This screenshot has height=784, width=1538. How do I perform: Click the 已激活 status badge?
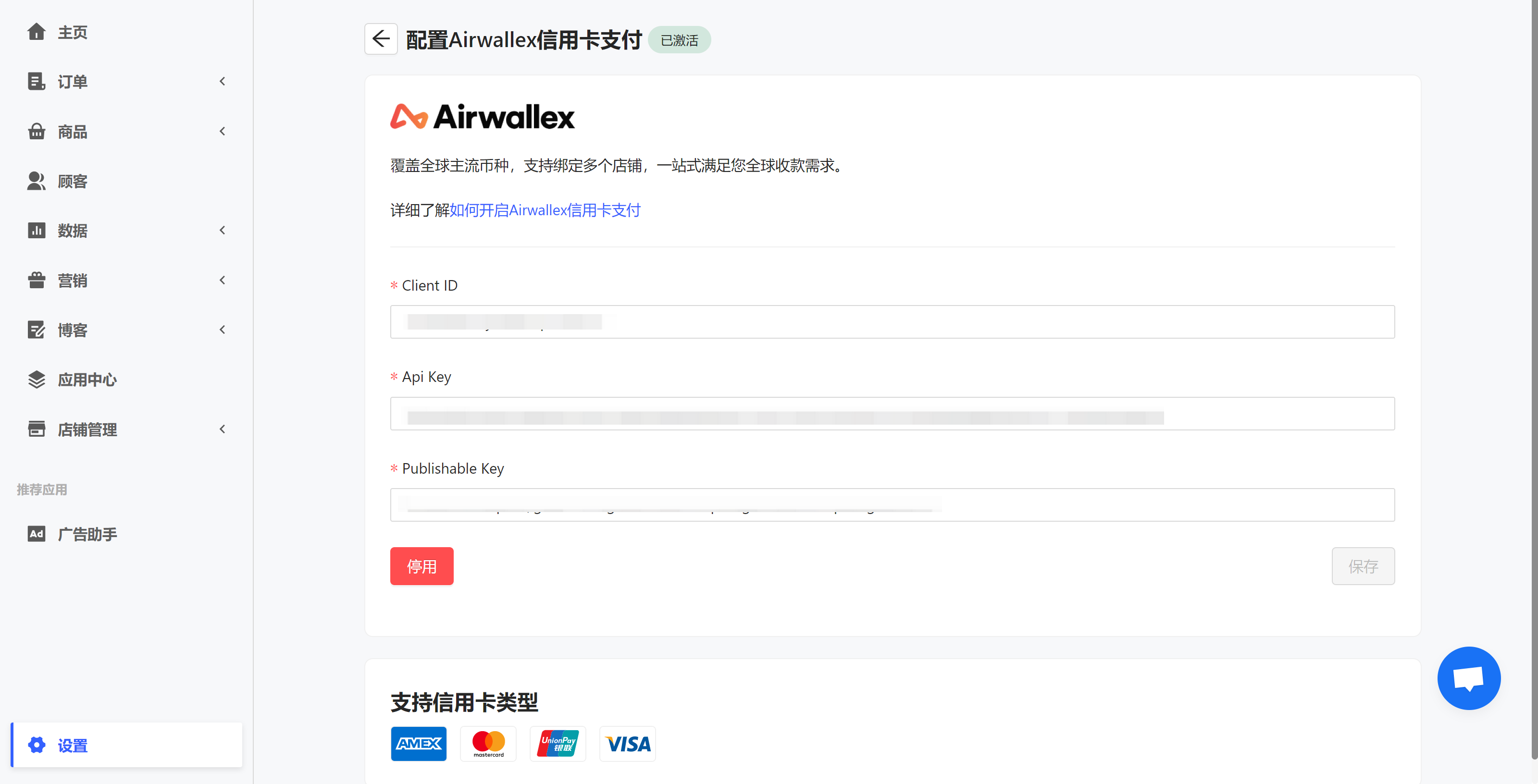(680, 40)
